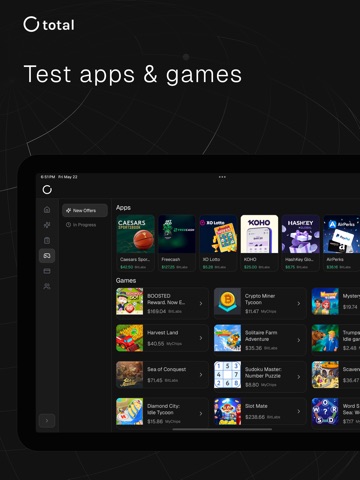
Task: Open the Freecash app offer
Action: coord(177,243)
